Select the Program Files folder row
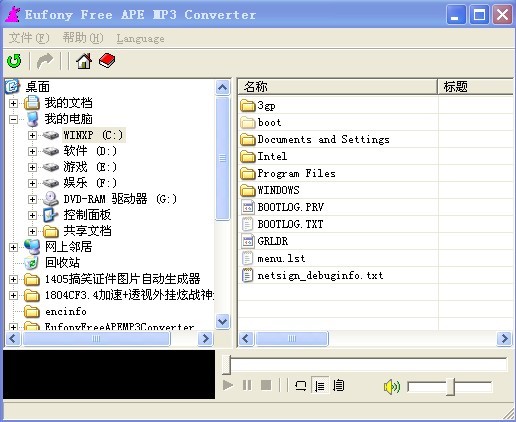516x422 pixels. pos(296,173)
